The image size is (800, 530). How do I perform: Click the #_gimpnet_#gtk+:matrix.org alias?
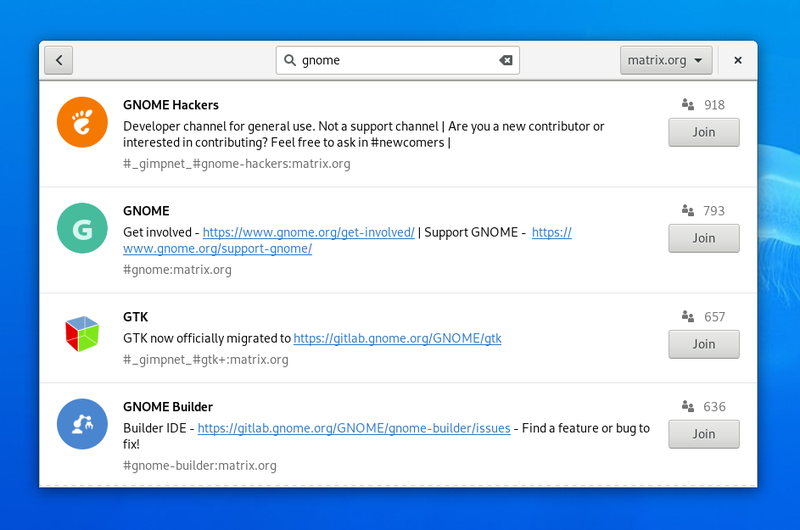pyautogui.click(x=206, y=360)
